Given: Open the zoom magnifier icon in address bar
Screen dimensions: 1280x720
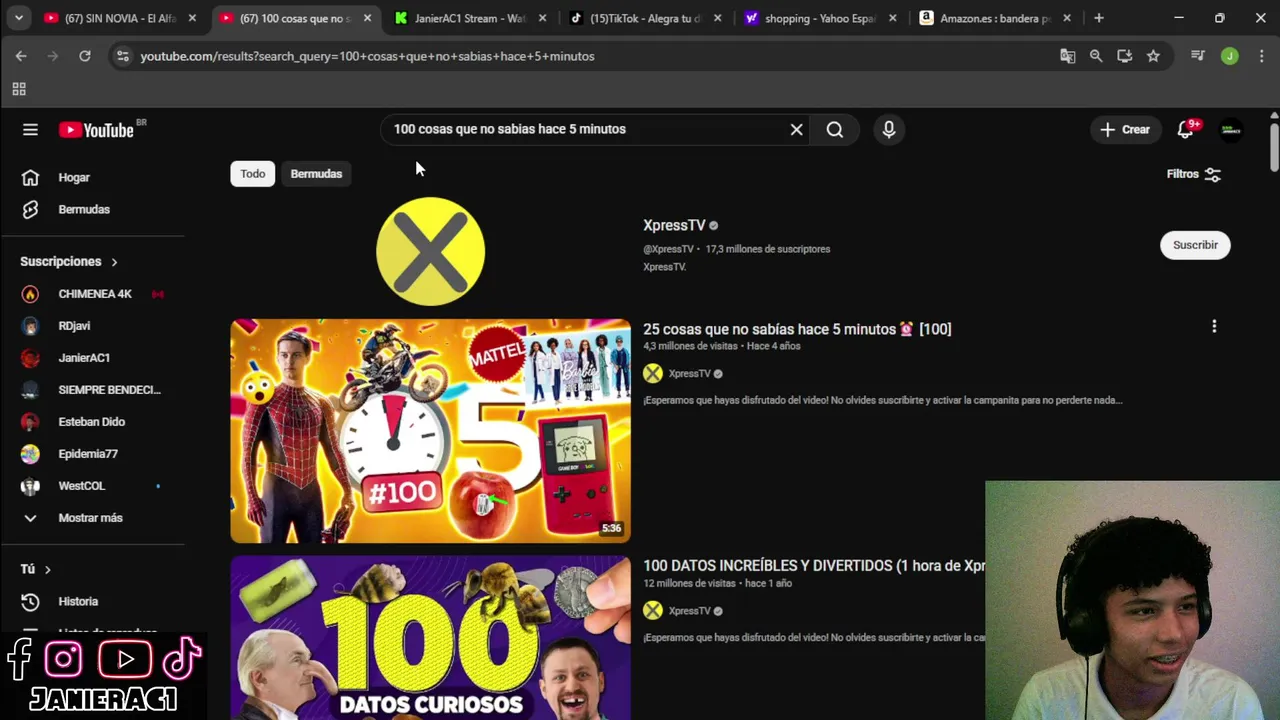Looking at the screenshot, I should pos(1096,56).
